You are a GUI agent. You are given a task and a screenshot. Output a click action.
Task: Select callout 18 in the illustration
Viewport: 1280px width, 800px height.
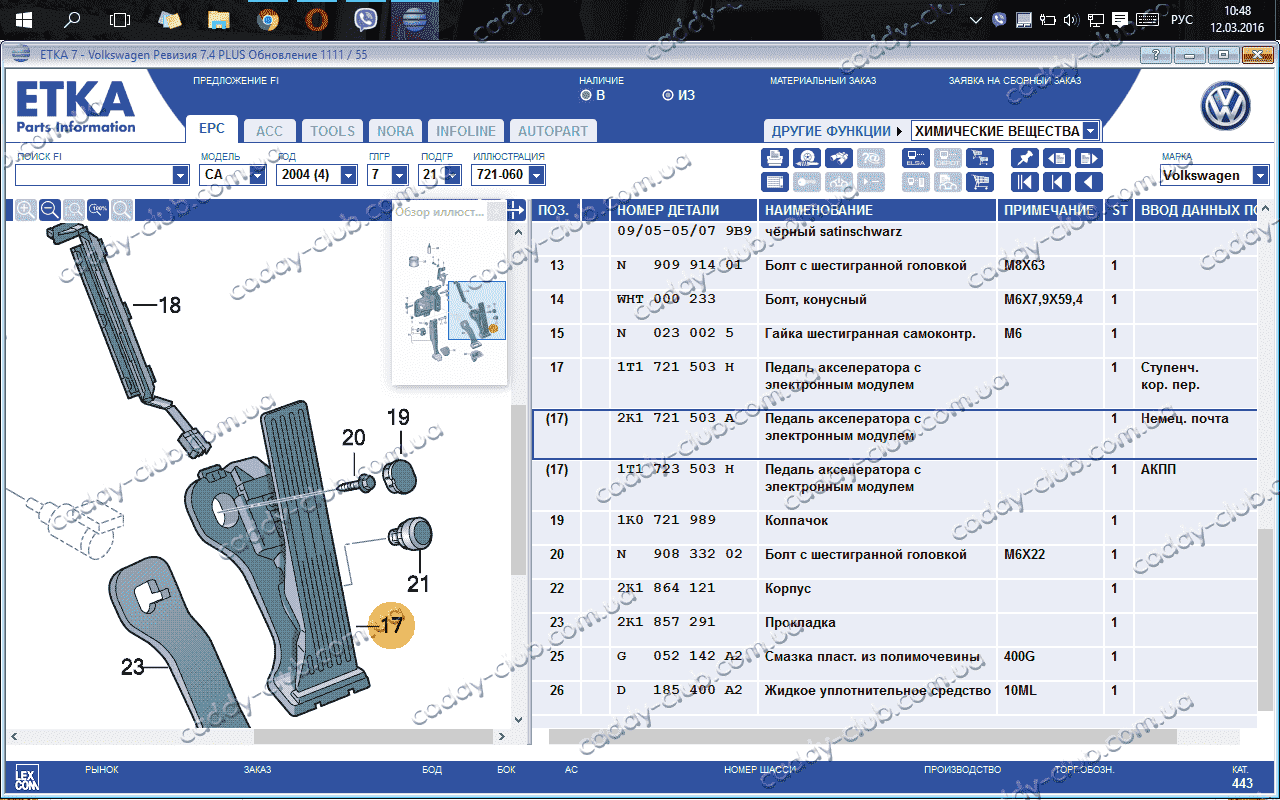pyautogui.click(x=169, y=305)
